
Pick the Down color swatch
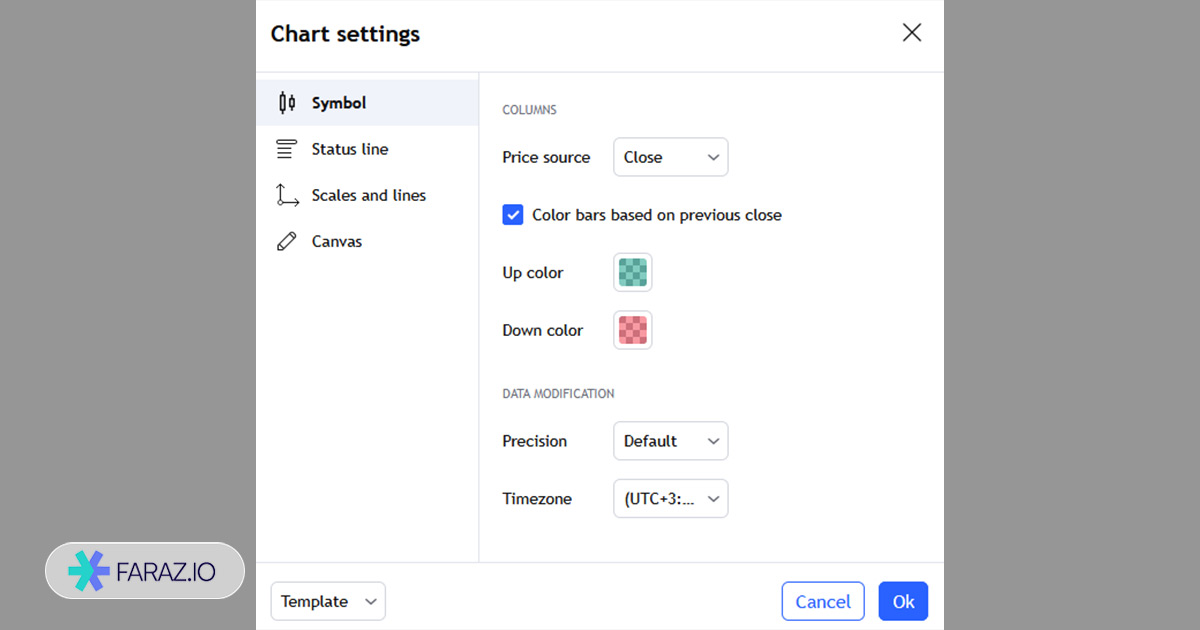633,330
